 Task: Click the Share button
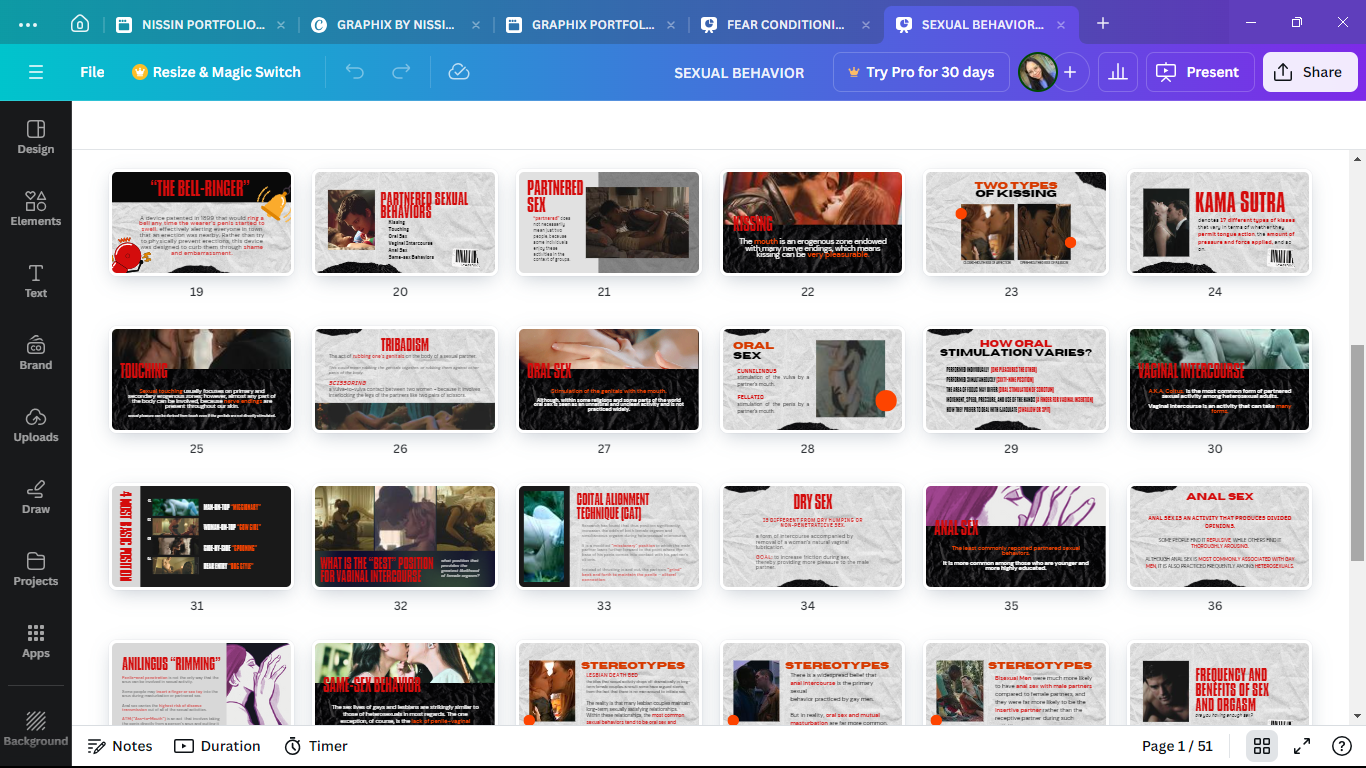(x=1310, y=72)
